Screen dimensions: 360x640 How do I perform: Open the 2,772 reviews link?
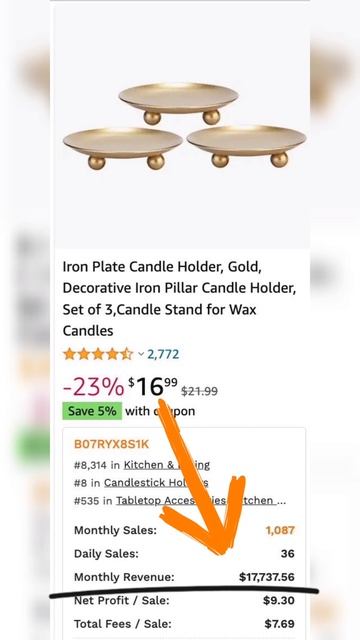click(163, 354)
